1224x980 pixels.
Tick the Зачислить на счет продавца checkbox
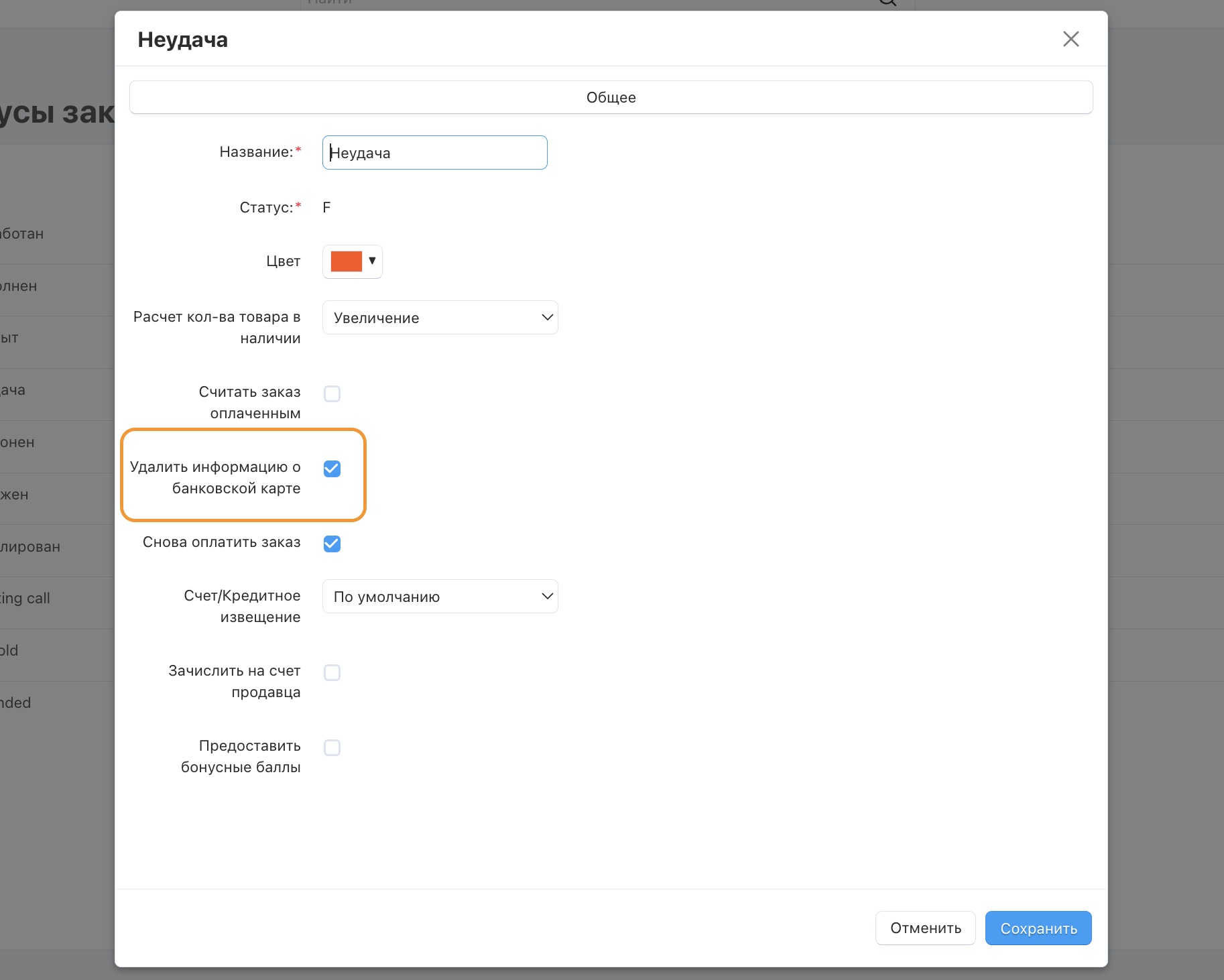coord(332,672)
